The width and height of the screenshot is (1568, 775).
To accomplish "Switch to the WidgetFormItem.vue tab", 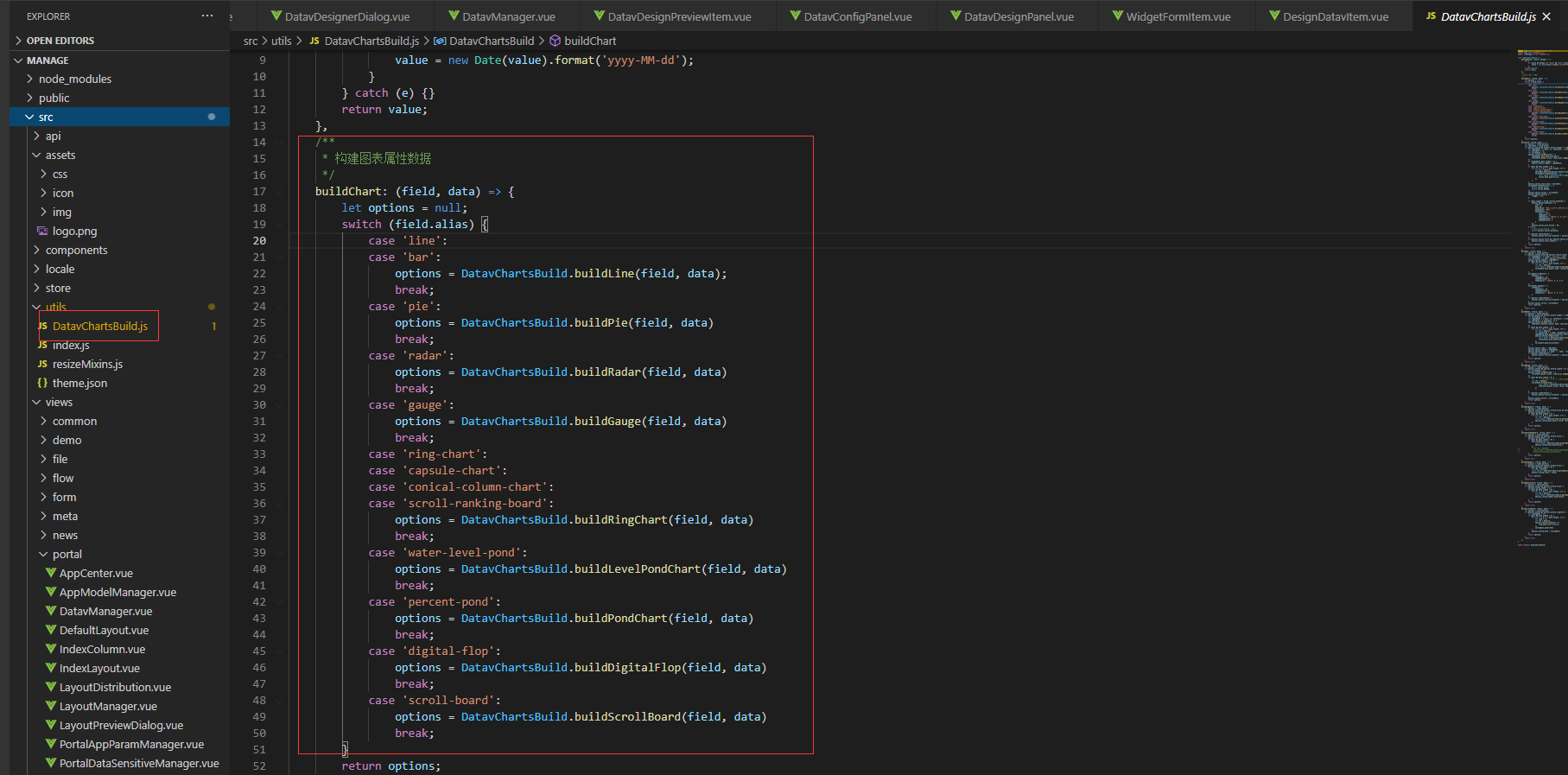I will [1178, 16].
